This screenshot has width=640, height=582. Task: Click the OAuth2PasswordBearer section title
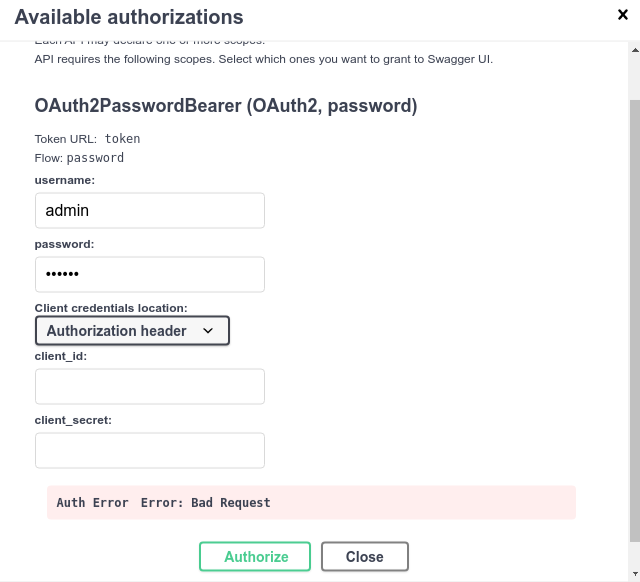pos(226,105)
